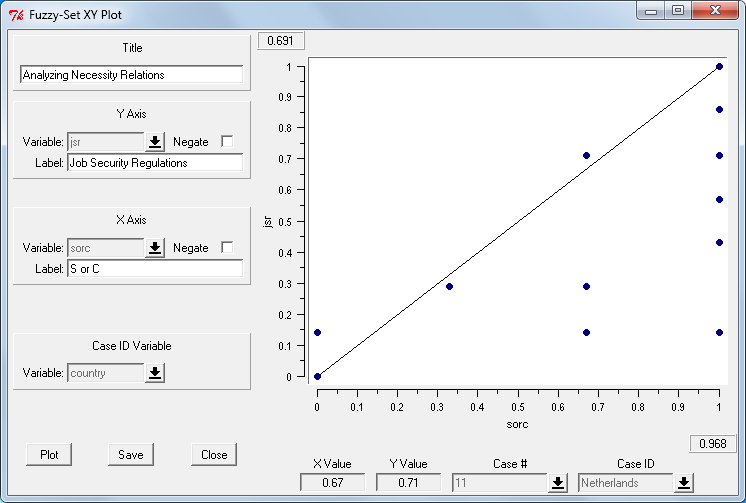Edit the Job Security Regulations label field
The height and width of the screenshot is (503, 746).
154,163
